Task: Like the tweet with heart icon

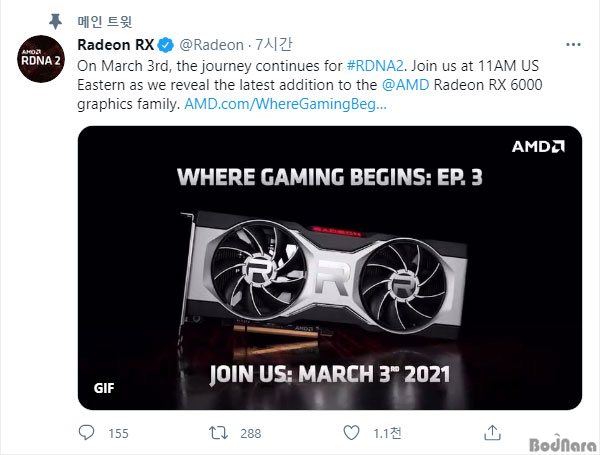Action: point(351,432)
